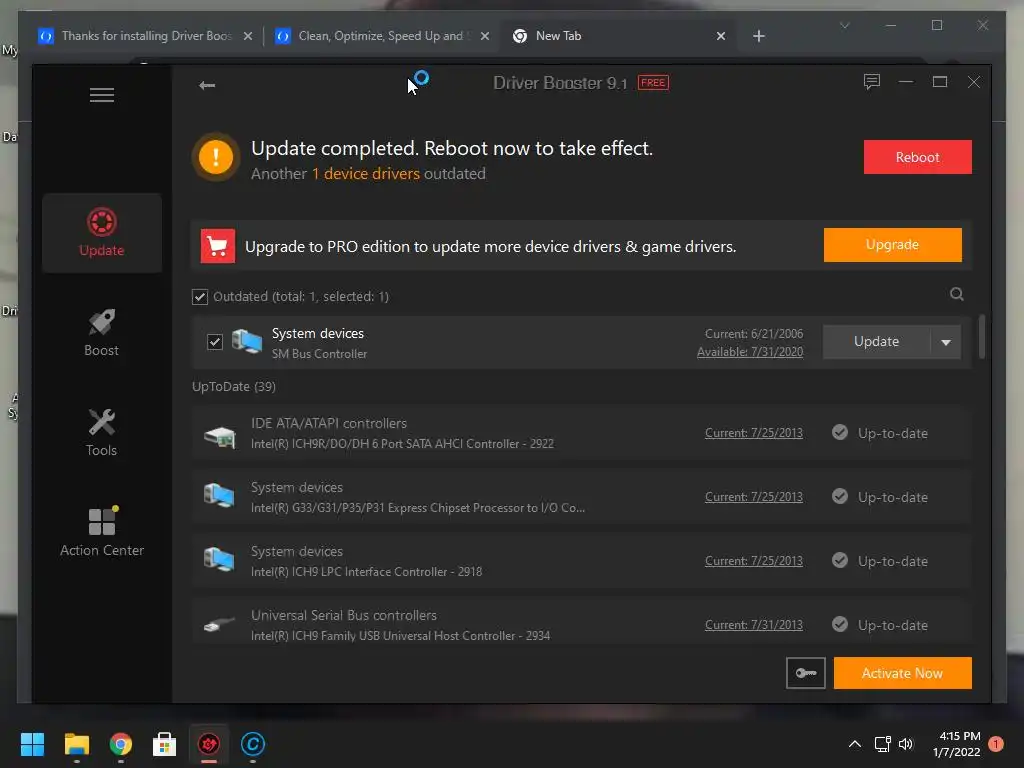This screenshot has width=1024, height=768.
Task: Click the USB controllers cable icon
Action: point(219,625)
